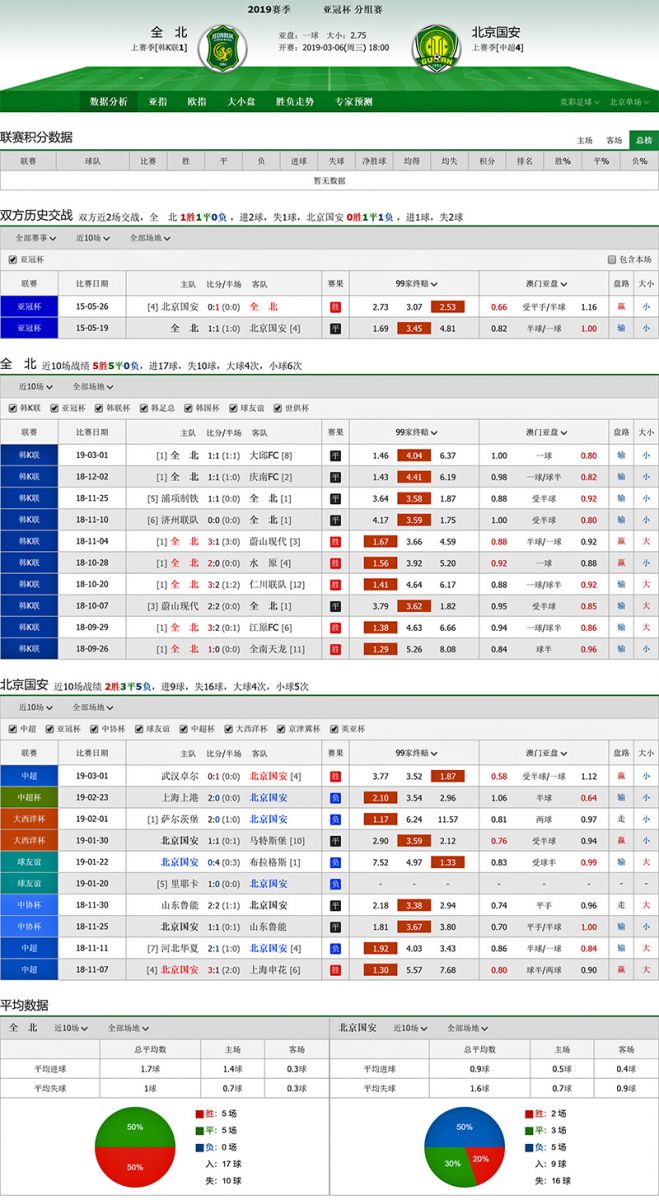Image resolution: width=659 pixels, height=1200 pixels.
Task: Click the 中超杯 league tag for 19-02-23
Action: click(x=29, y=798)
